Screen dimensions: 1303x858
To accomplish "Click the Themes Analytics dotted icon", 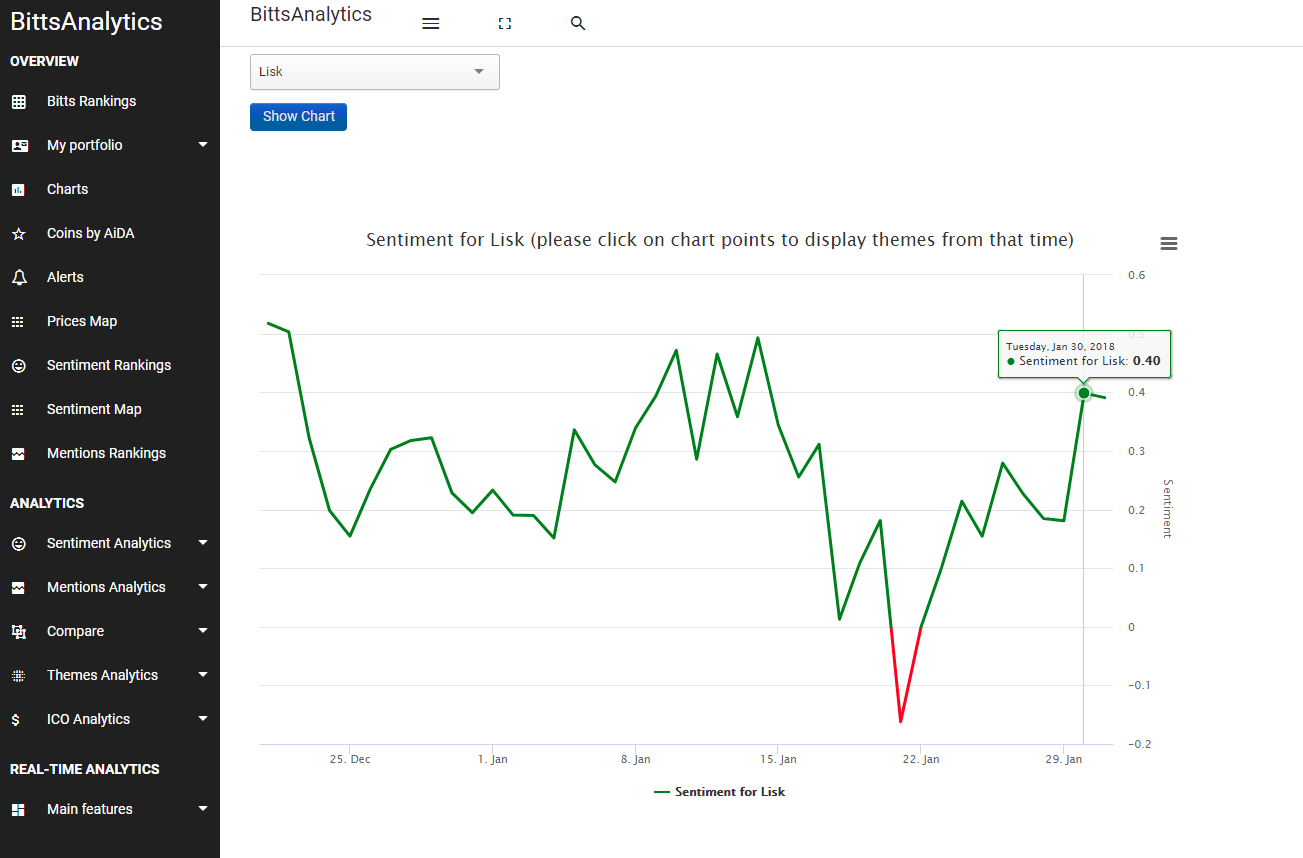I will 18,676.
